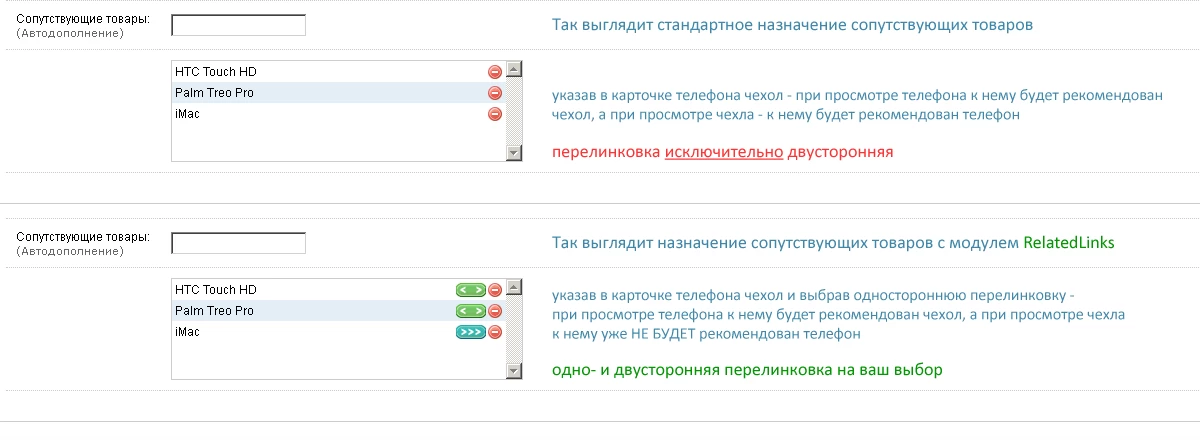
Task: Select HTC Touch HD in lower list
Action: (x=339, y=290)
